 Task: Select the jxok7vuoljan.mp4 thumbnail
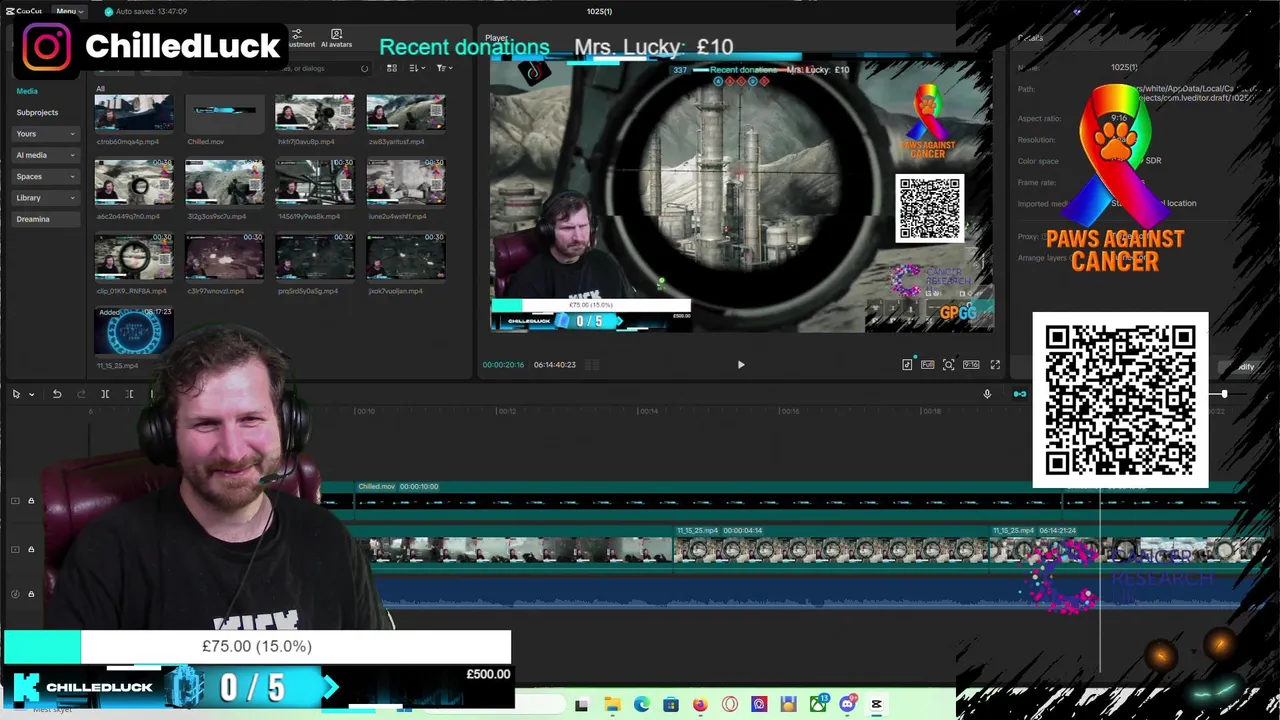406,257
